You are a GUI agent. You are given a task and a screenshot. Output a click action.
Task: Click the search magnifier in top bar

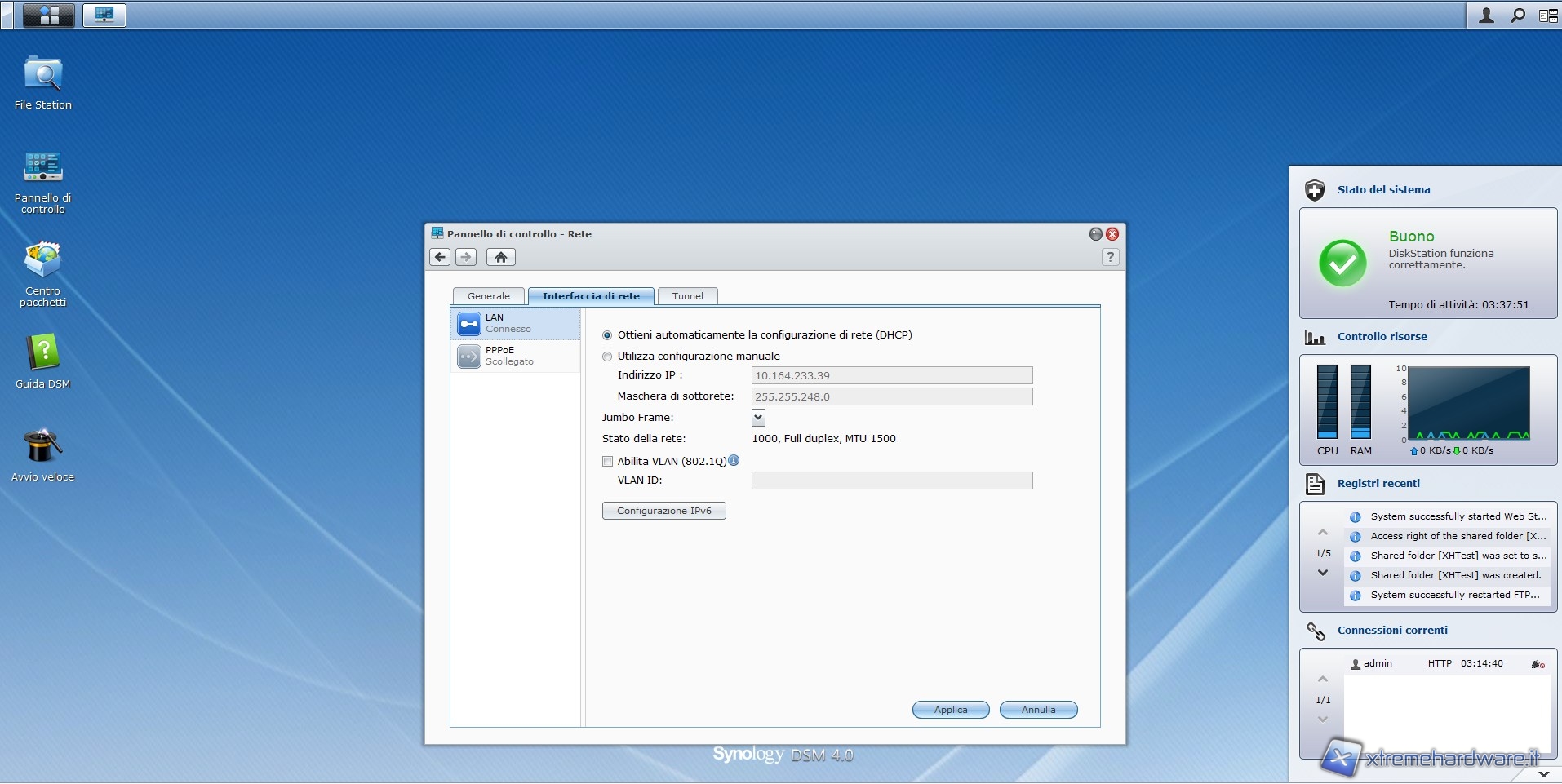coord(1517,15)
